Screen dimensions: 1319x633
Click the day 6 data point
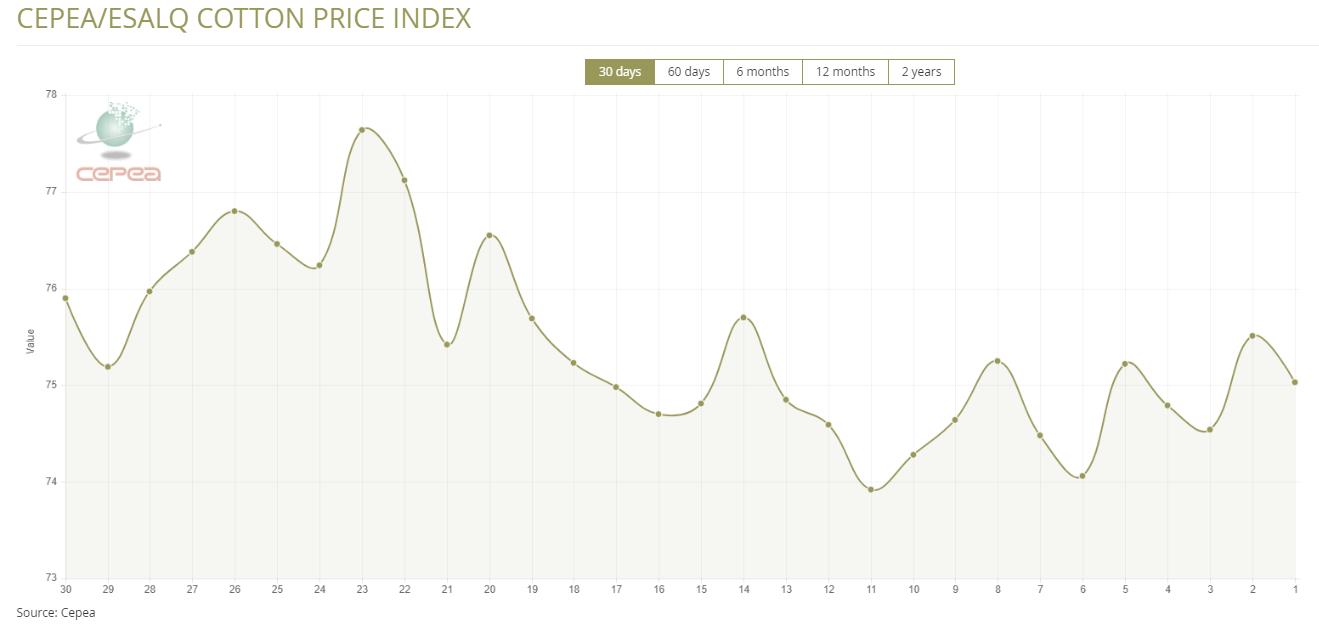[1082, 476]
